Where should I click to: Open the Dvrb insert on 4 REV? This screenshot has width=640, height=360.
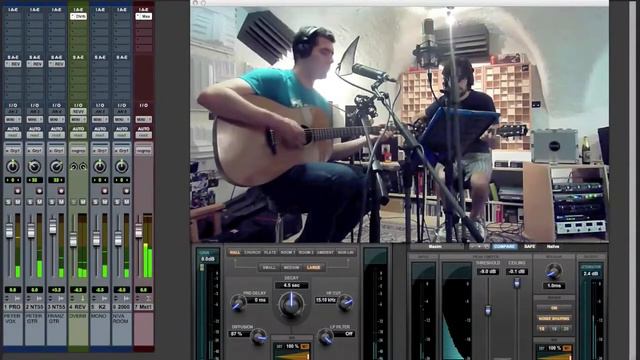coord(78,16)
